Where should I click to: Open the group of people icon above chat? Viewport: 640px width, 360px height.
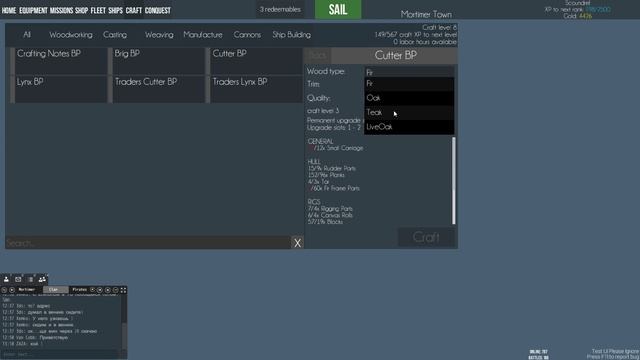(x=42, y=279)
